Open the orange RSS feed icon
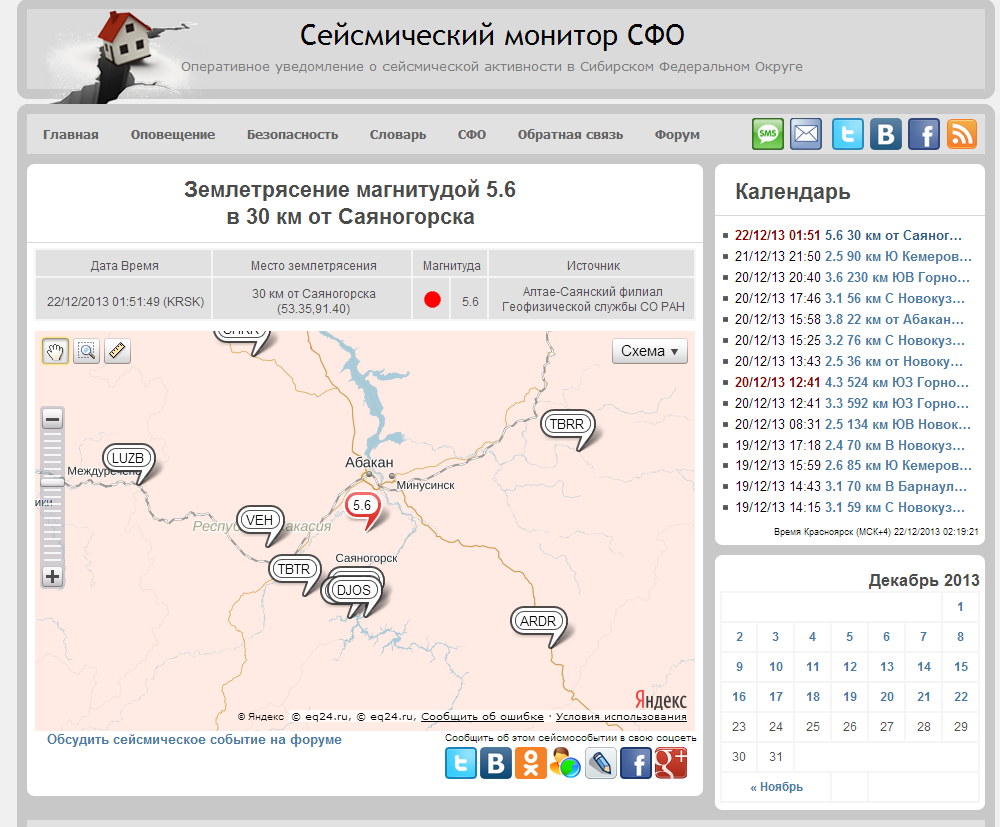This screenshot has height=827, width=1000. click(961, 134)
